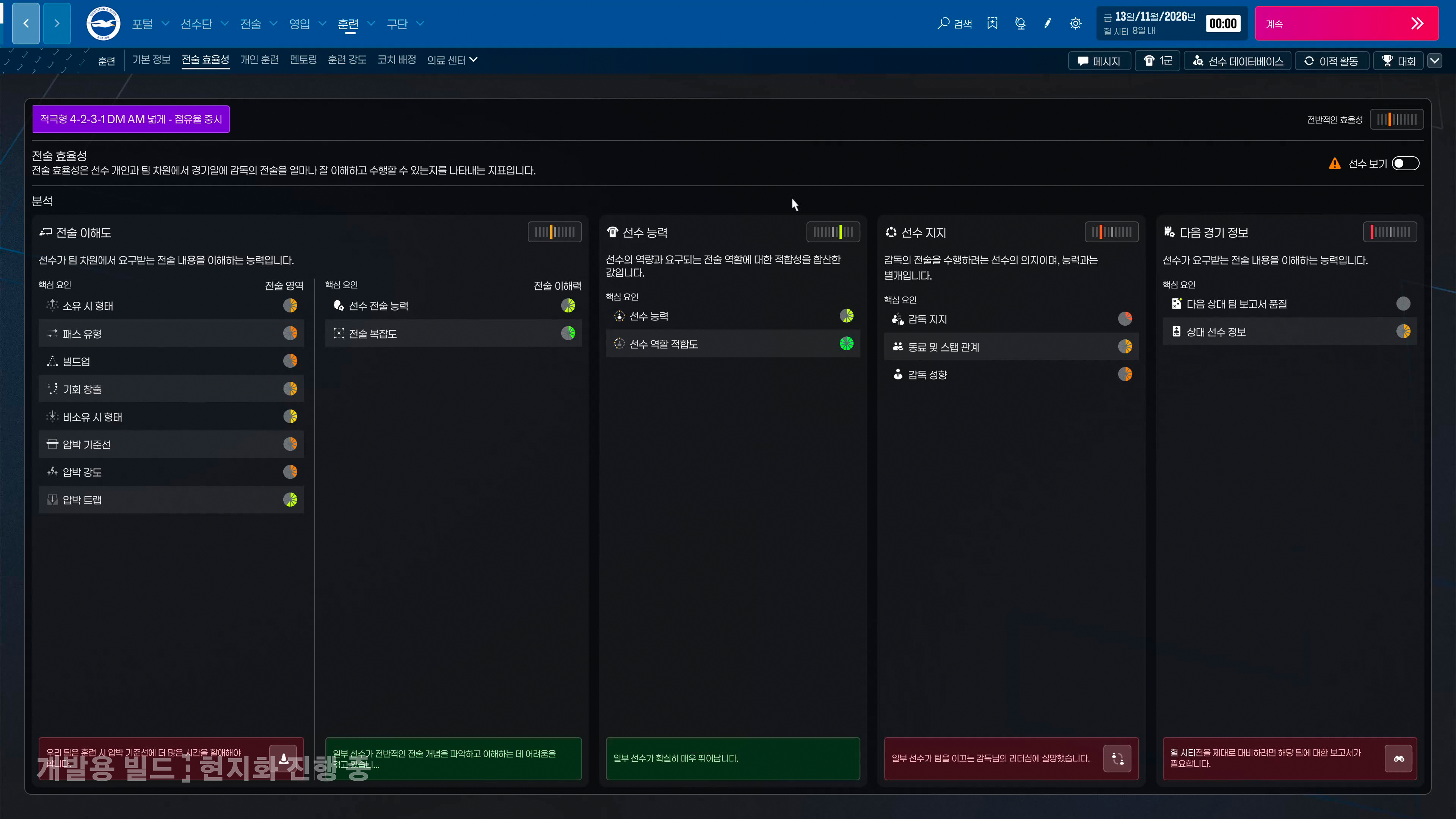Image resolution: width=1456 pixels, height=819 pixels.
Task: Open the settings gear icon
Action: 1076,23
